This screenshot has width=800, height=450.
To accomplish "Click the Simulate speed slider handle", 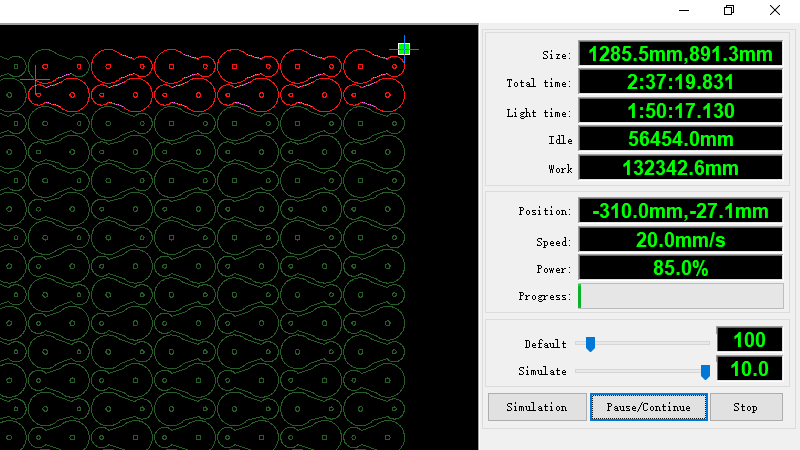I will pyautogui.click(x=705, y=371).
